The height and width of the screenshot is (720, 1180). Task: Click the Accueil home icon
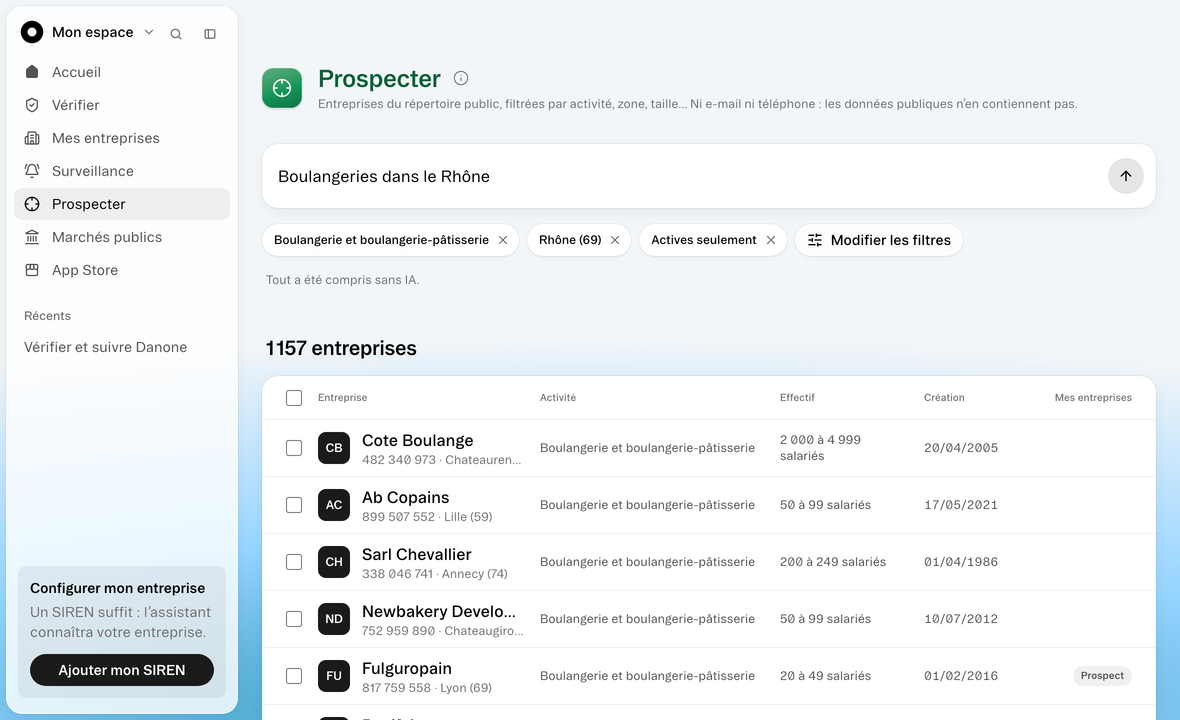tap(32, 72)
